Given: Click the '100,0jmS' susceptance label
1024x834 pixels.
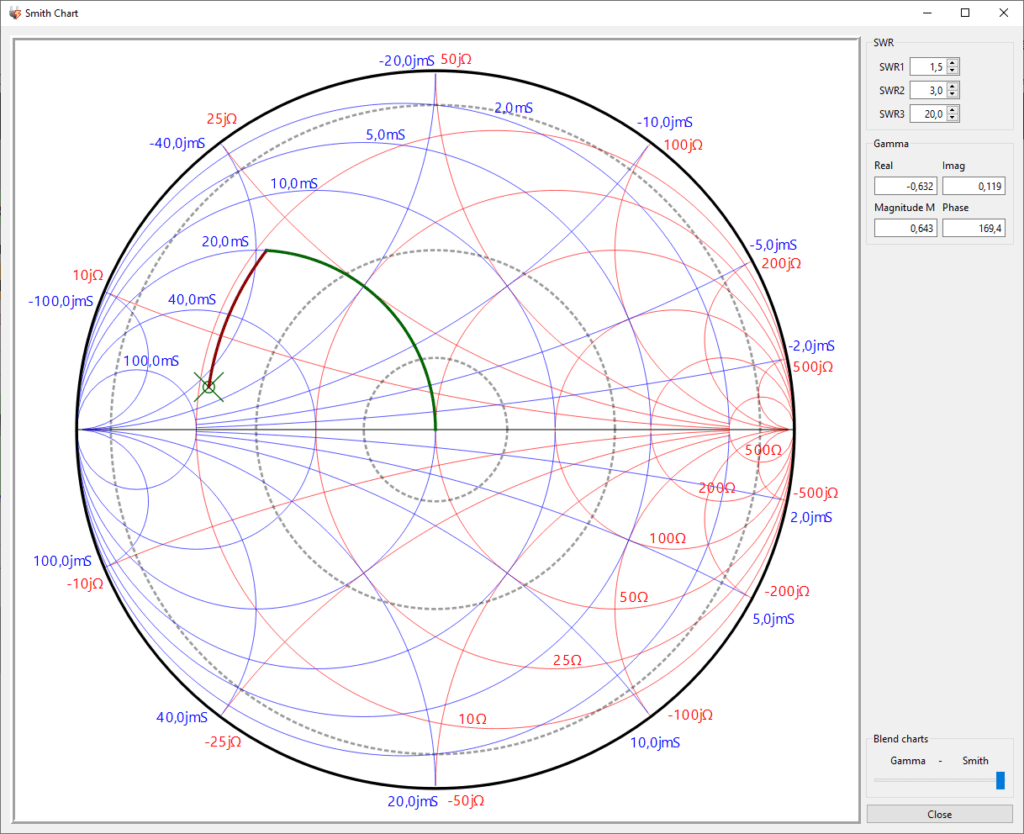Looking at the screenshot, I should pos(62,561).
